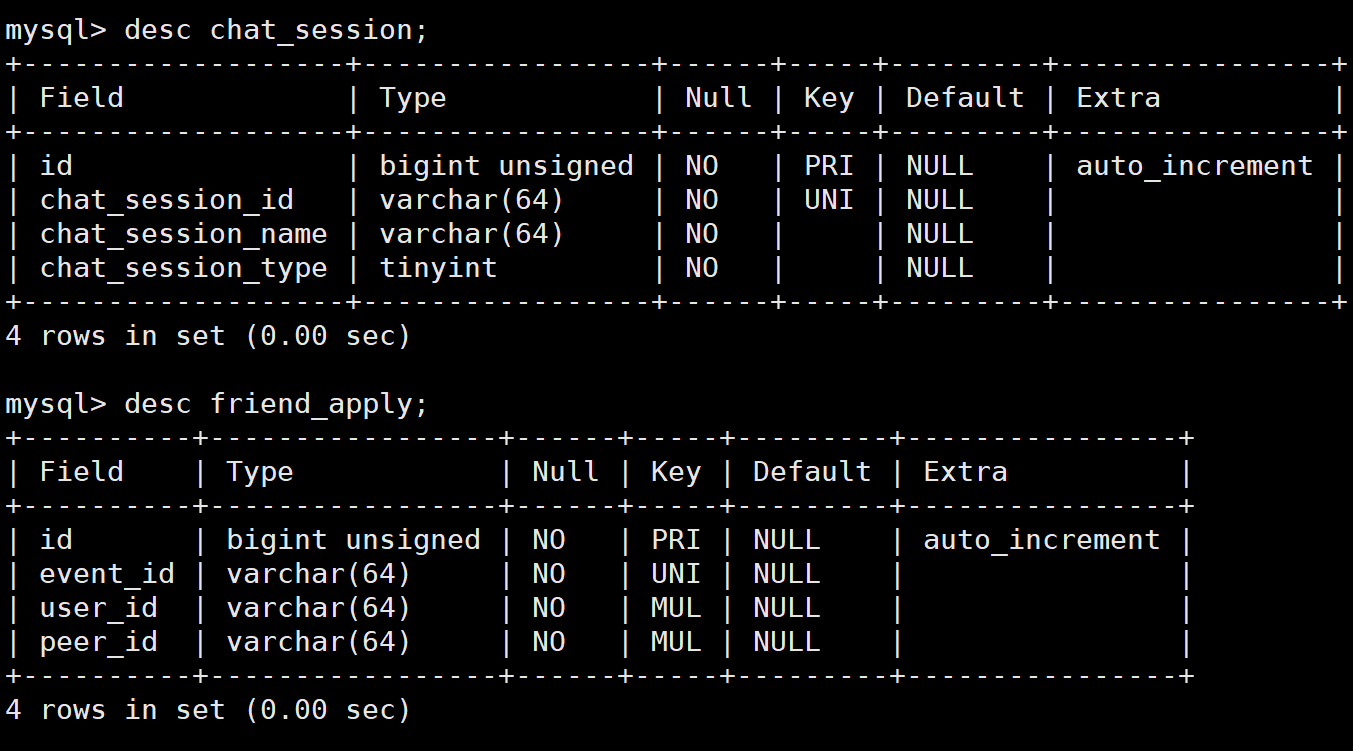The height and width of the screenshot is (751, 1353).
Task: Click auto_increment in chat_session table
Action: (1195, 167)
